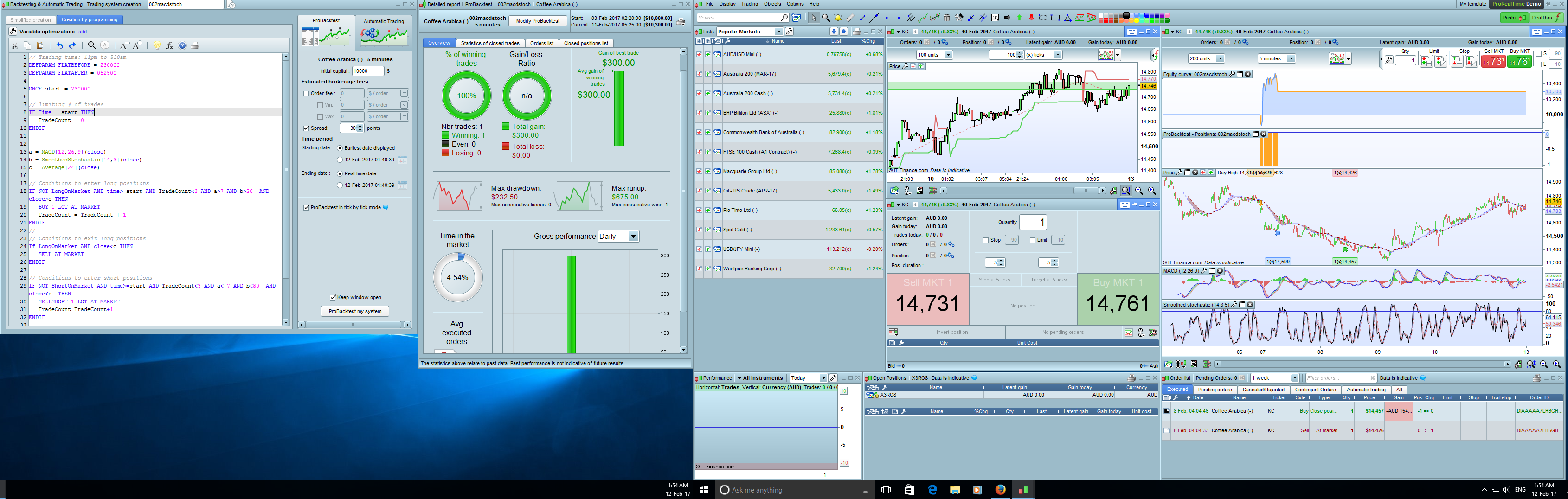Click in the Initial capital field
1568x499 pixels.
pos(368,71)
